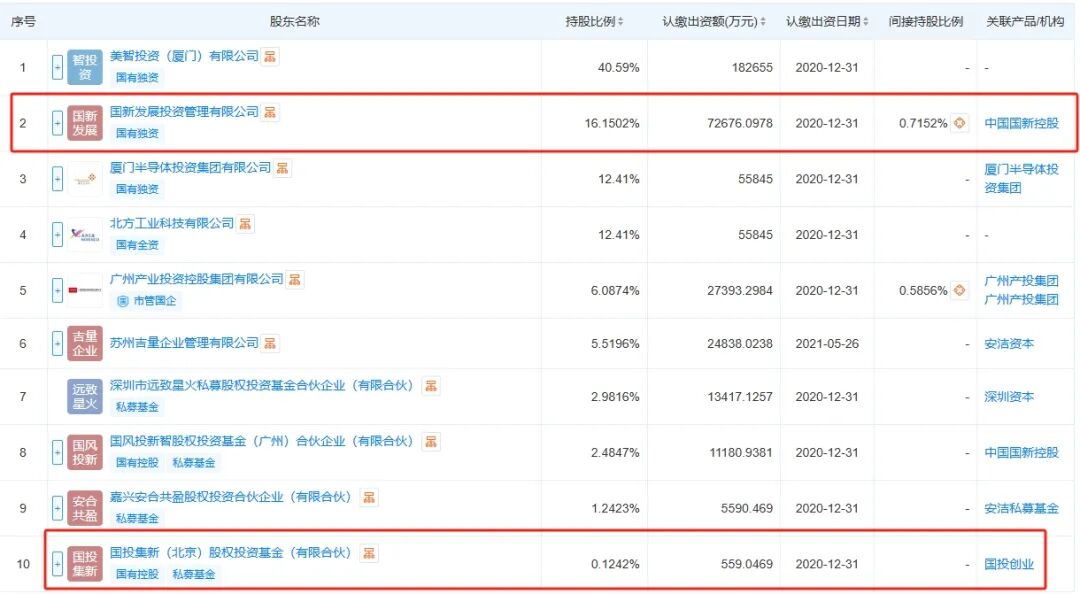Click indirect holding detail icon beside 0.5856%

coord(959,290)
